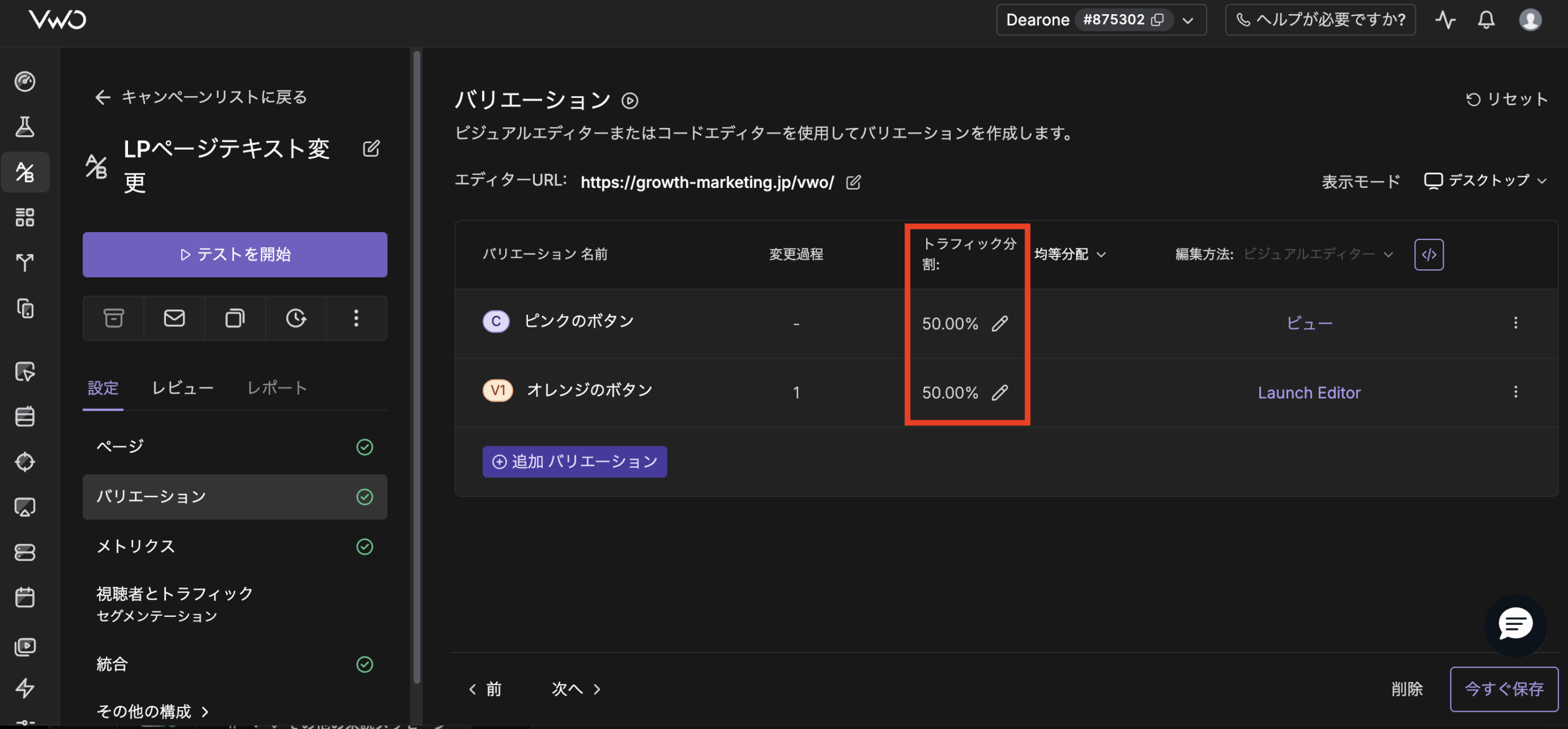This screenshot has width=1568, height=729.
Task: Open the notifications bell
Action: click(1487, 20)
